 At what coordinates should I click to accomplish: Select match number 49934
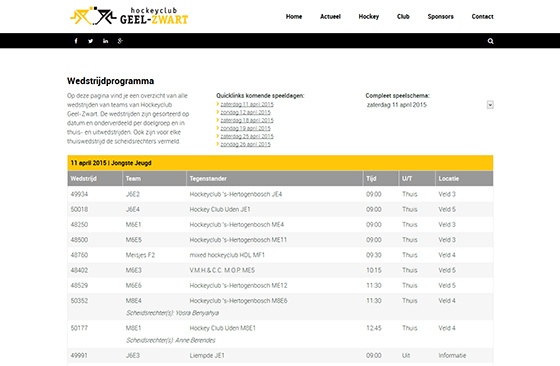pos(79,194)
